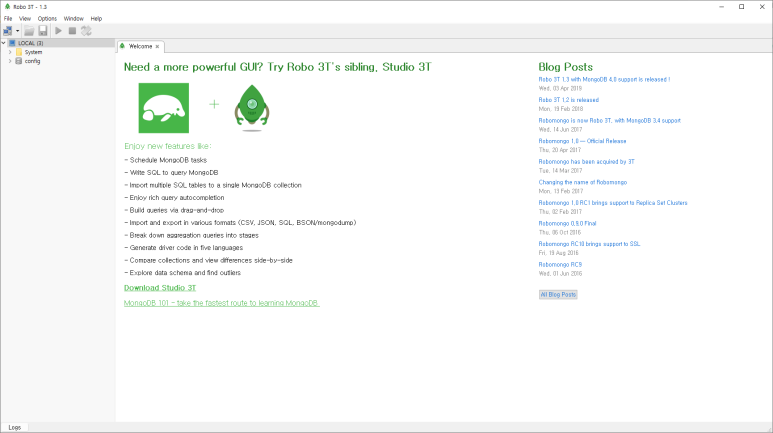
Task: Click 'Generate driver code in five languages' line
Action: click(x=183, y=248)
